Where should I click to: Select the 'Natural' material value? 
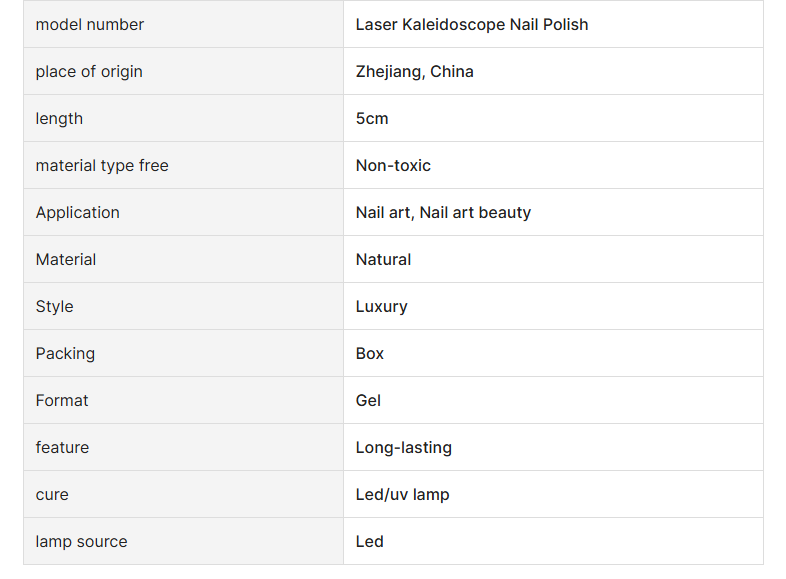click(x=383, y=260)
